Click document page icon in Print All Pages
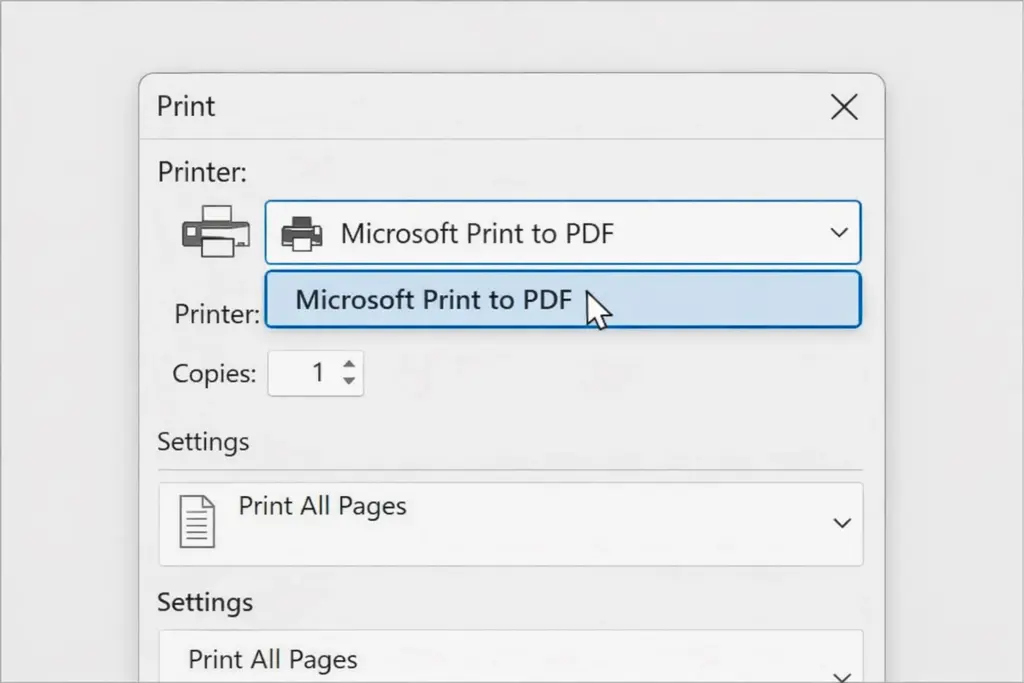 pyautogui.click(x=197, y=521)
